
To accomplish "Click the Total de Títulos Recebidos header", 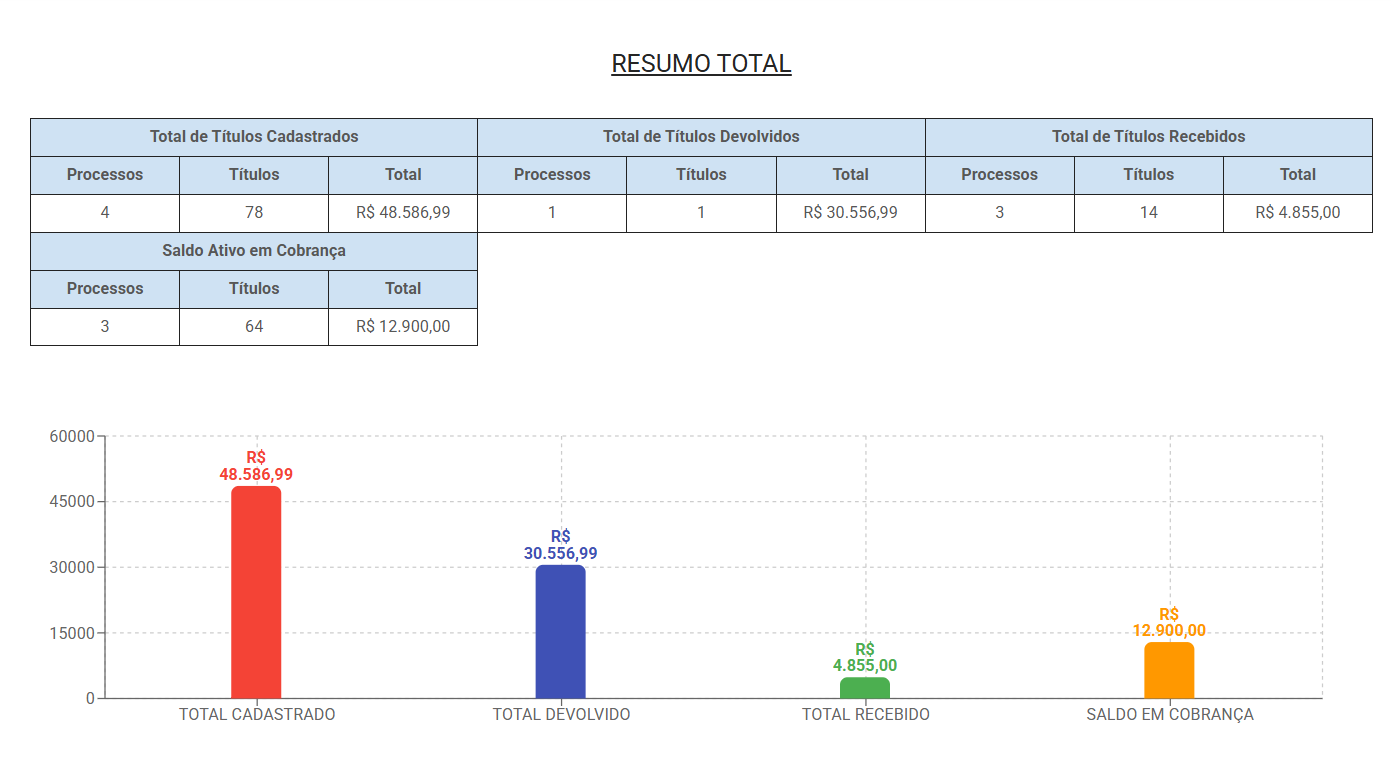I will click(1148, 137).
